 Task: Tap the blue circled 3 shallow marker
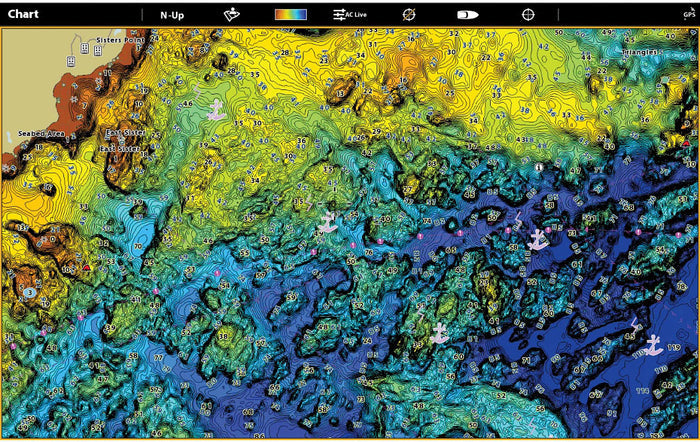29,293
